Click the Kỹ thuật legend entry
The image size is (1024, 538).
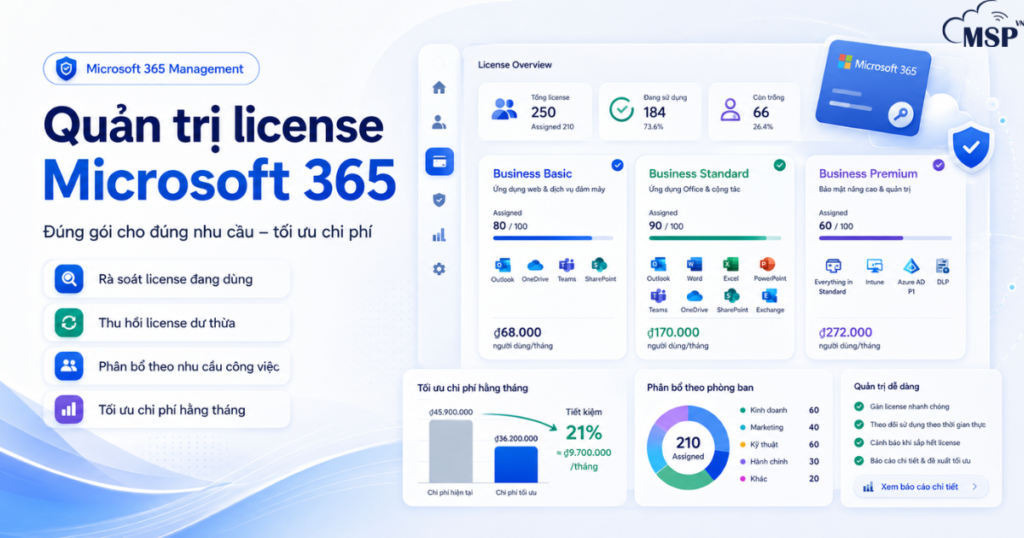pos(779,444)
